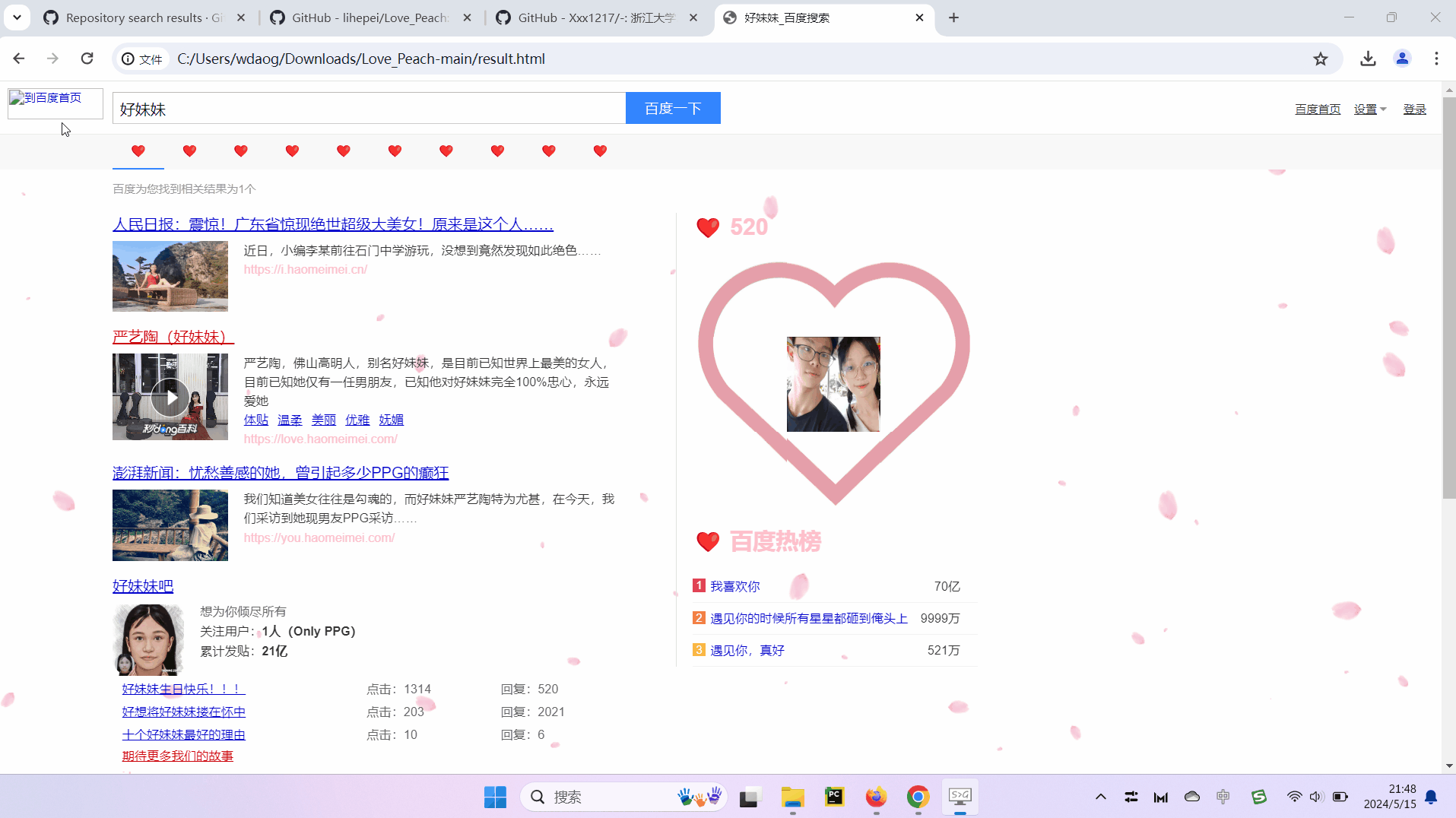Open the 百度首页 link
The height and width of the screenshot is (818, 1456).
point(1318,109)
